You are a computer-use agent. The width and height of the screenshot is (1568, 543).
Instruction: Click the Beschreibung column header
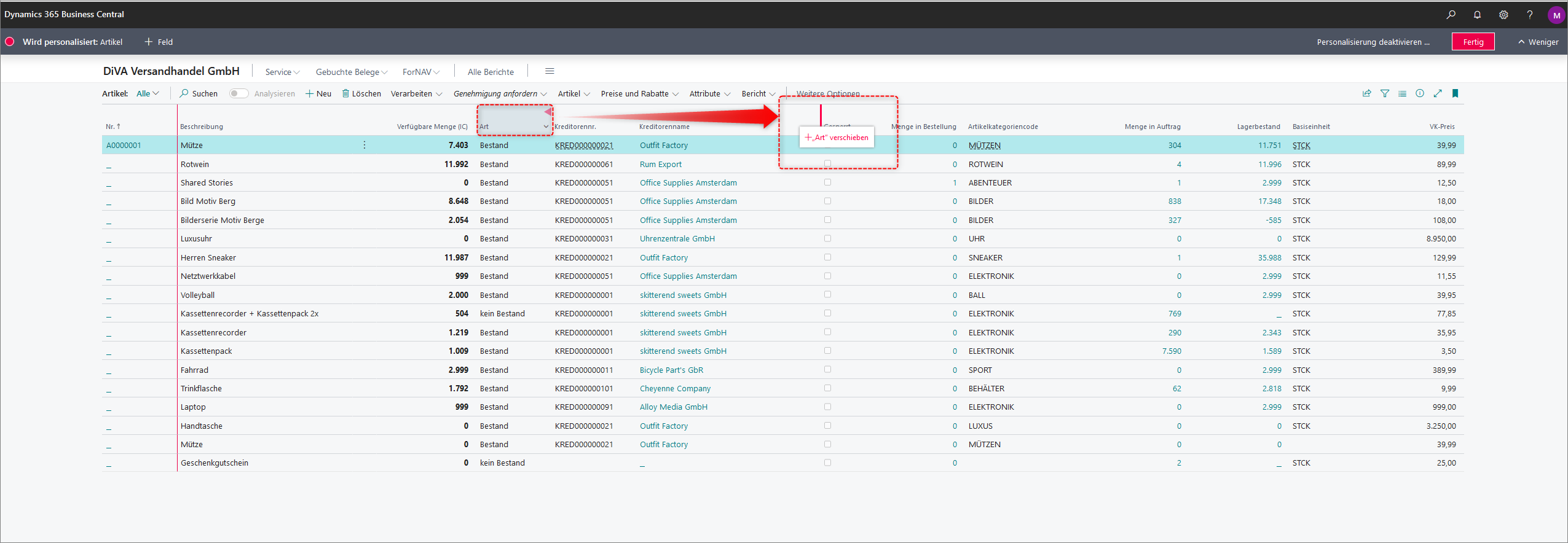(202, 127)
